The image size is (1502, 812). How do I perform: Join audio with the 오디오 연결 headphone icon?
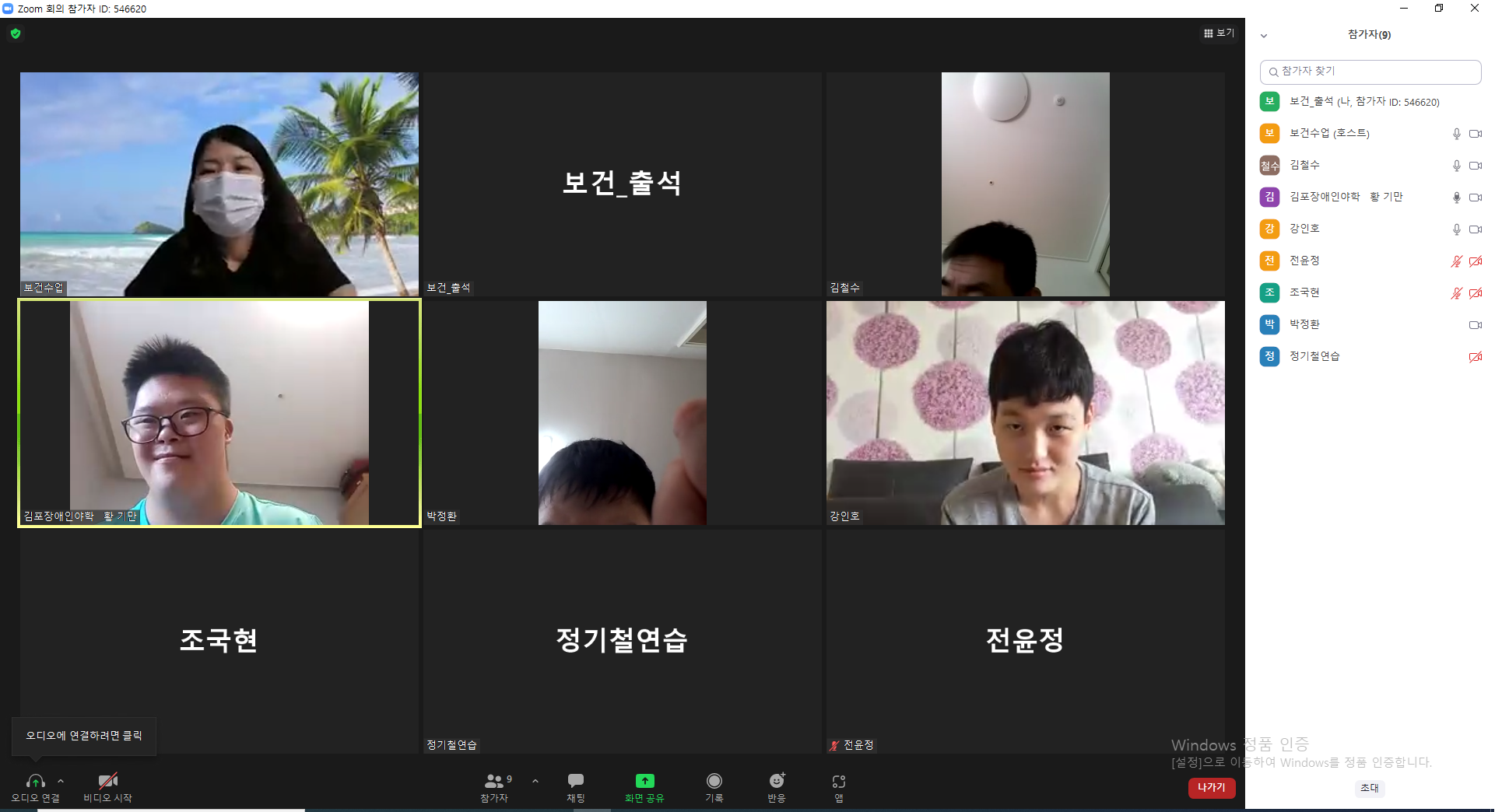point(35,781)
